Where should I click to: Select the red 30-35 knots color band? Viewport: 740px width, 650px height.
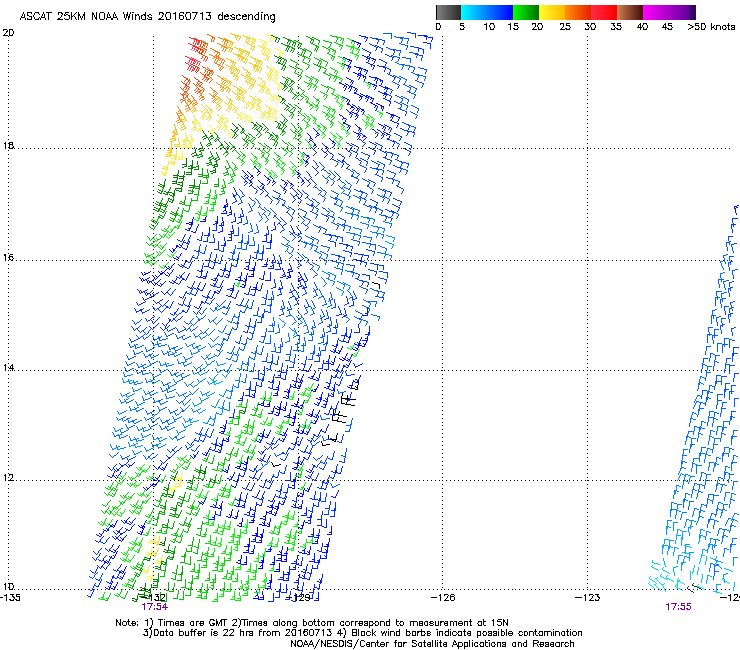pos(604,12)
